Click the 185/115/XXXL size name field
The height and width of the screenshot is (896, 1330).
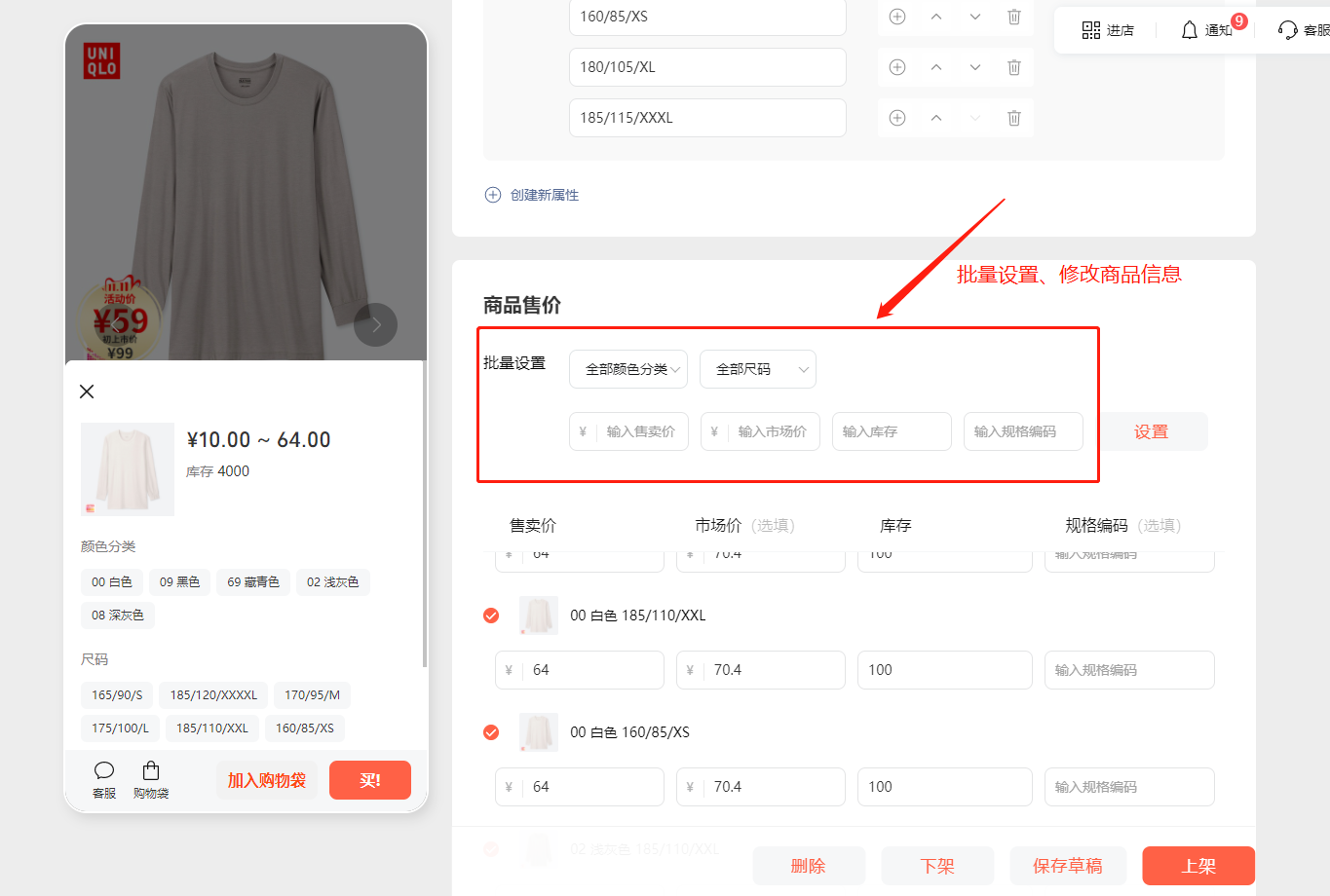coord(707,118)
